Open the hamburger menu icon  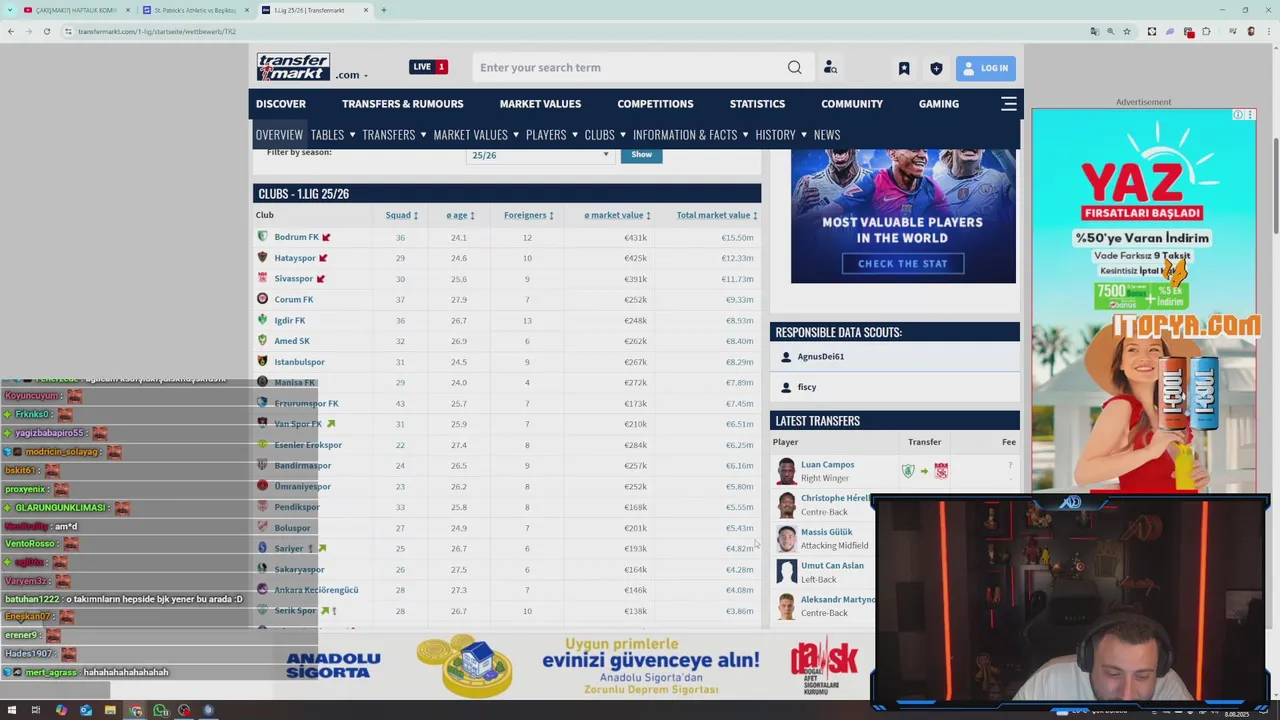[1009, 104]
